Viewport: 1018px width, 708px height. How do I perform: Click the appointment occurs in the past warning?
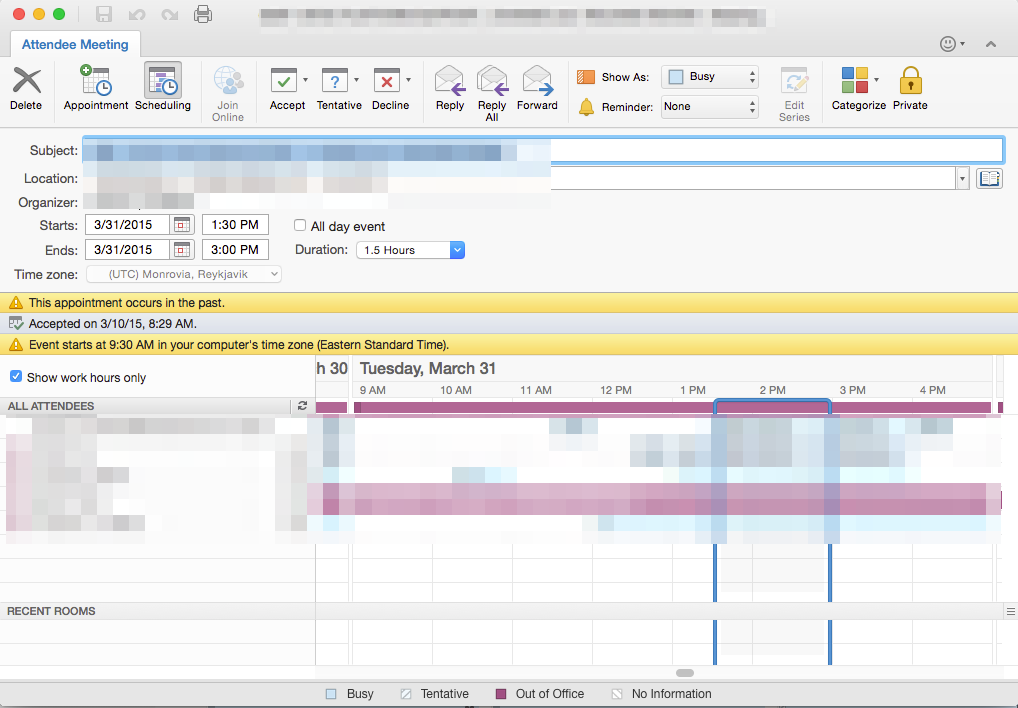(x=509, y=303)
